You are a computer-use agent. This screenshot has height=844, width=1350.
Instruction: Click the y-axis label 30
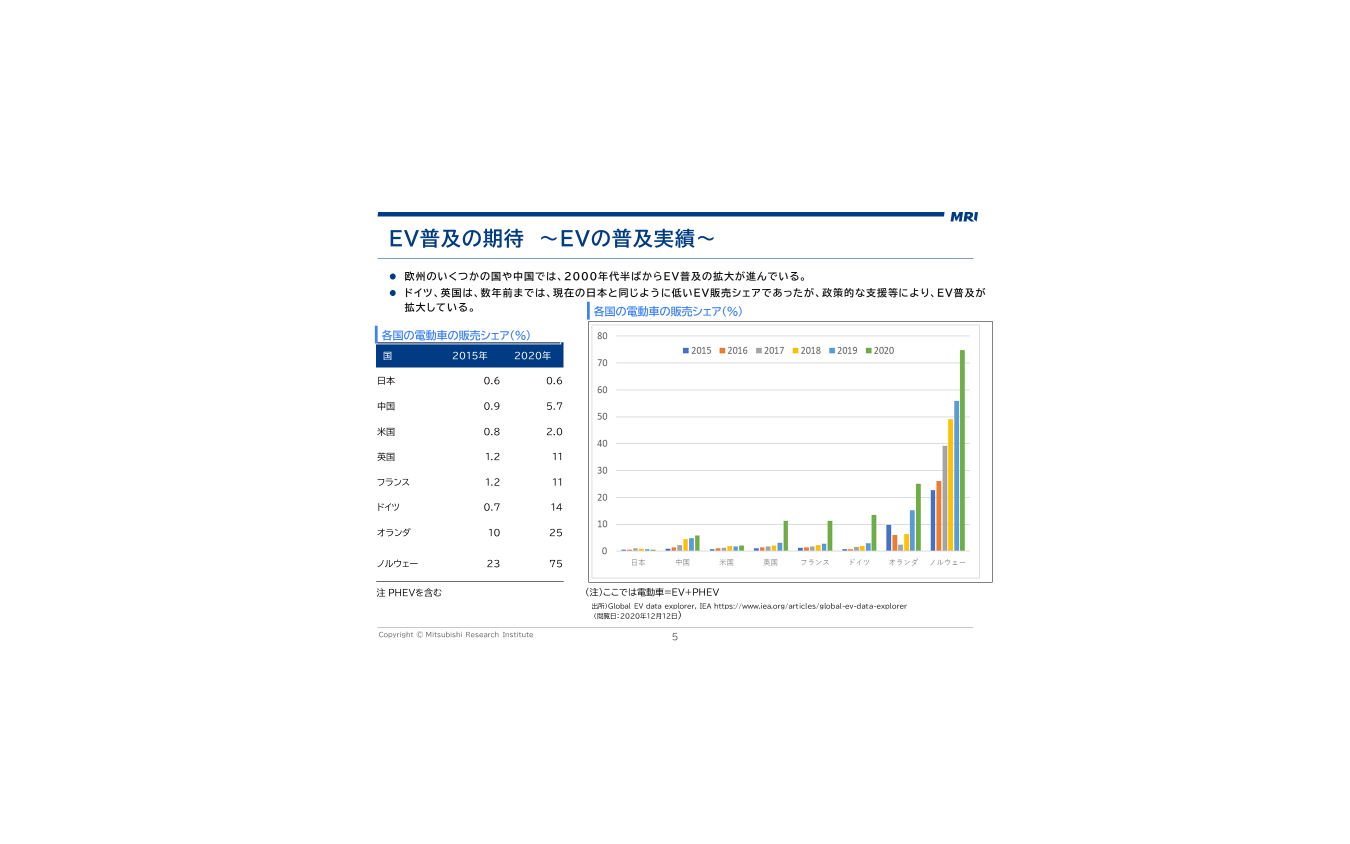(x=602, y=471)
